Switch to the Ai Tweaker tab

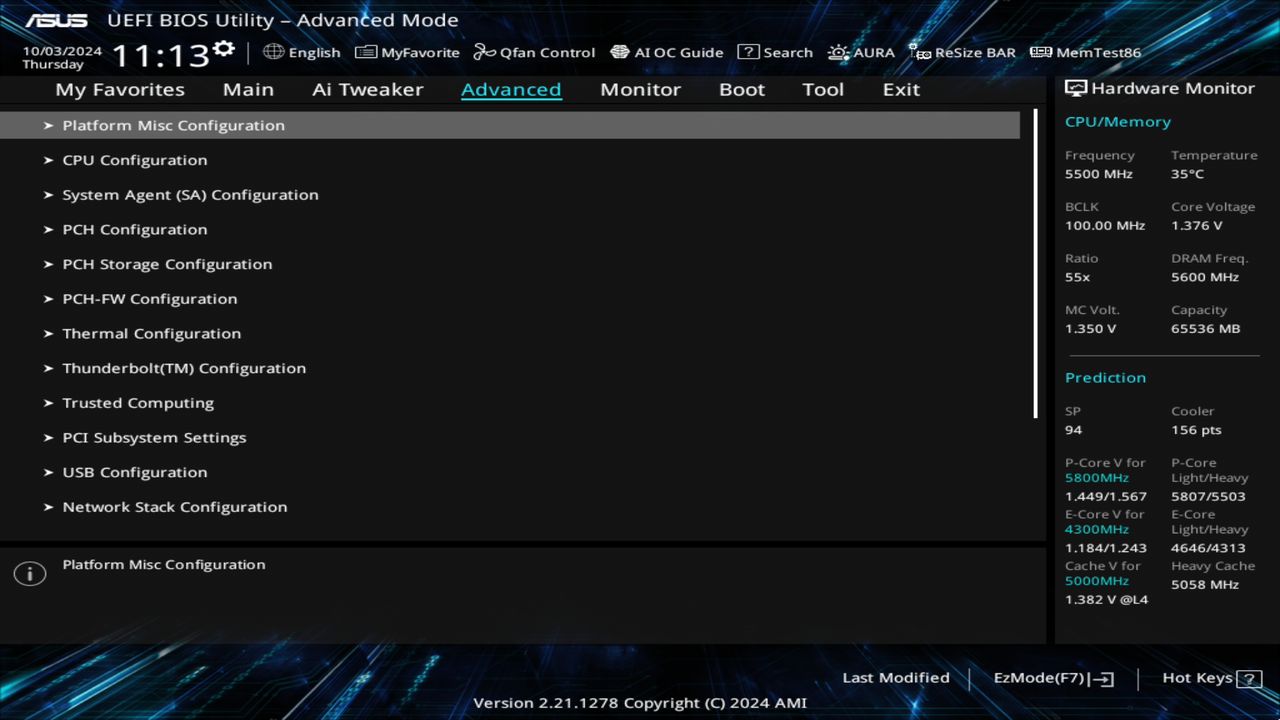point(367,89)
